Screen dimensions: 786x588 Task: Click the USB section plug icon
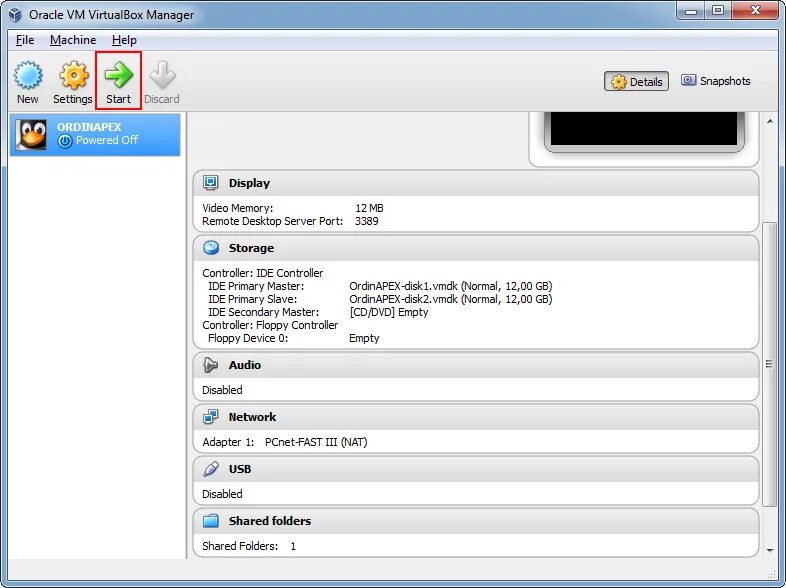coord(211,469)
